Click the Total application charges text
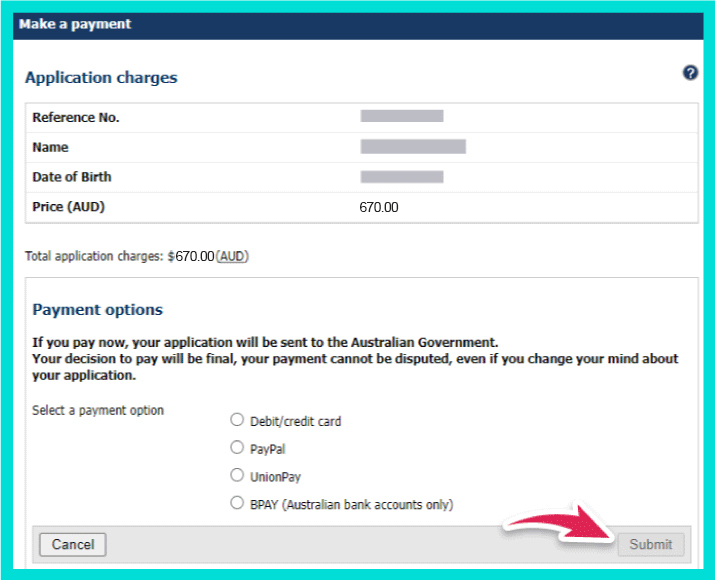The width and height of the screenshot is (715, 580). (119, 256)
